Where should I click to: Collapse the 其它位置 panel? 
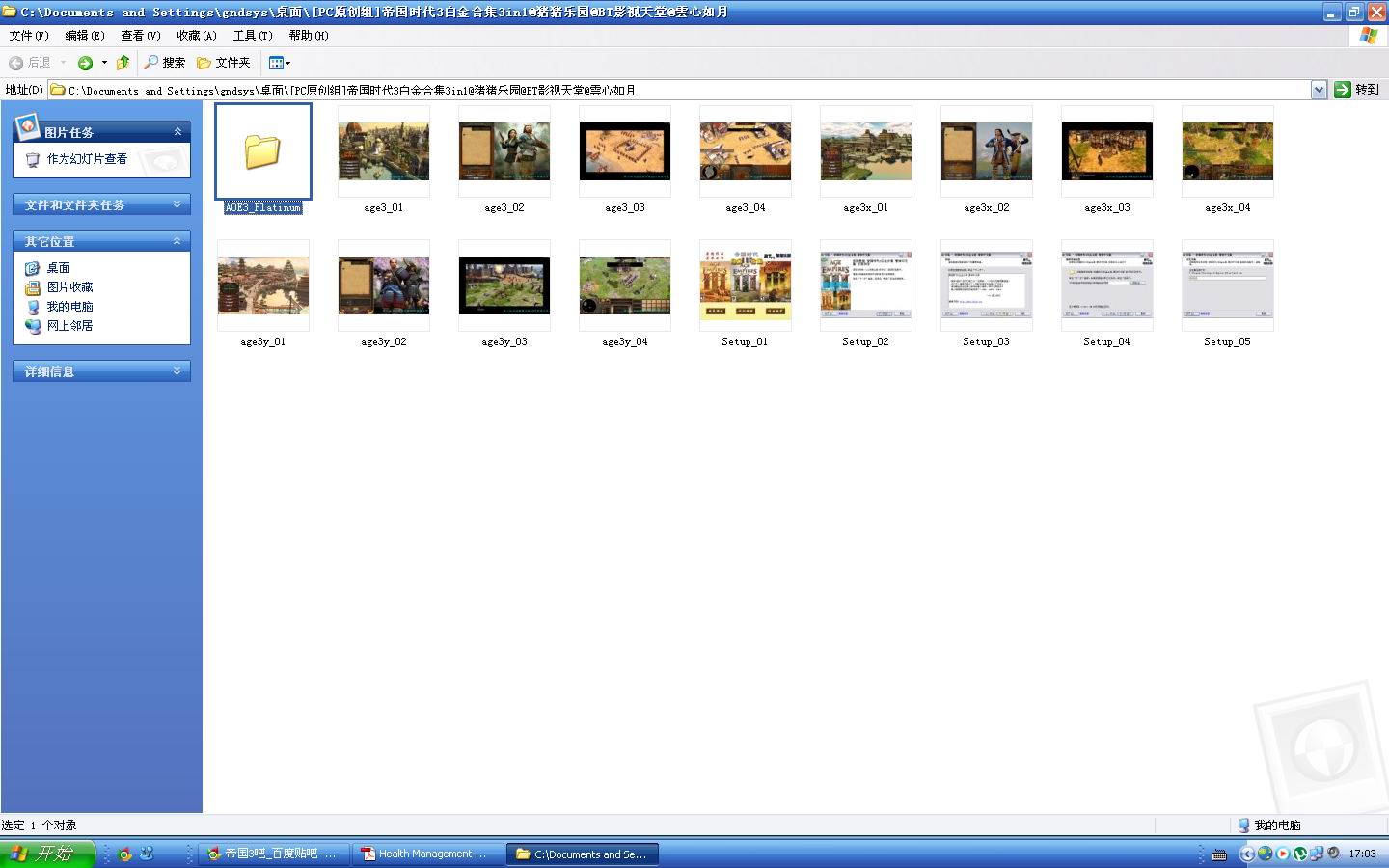[177, 241]
